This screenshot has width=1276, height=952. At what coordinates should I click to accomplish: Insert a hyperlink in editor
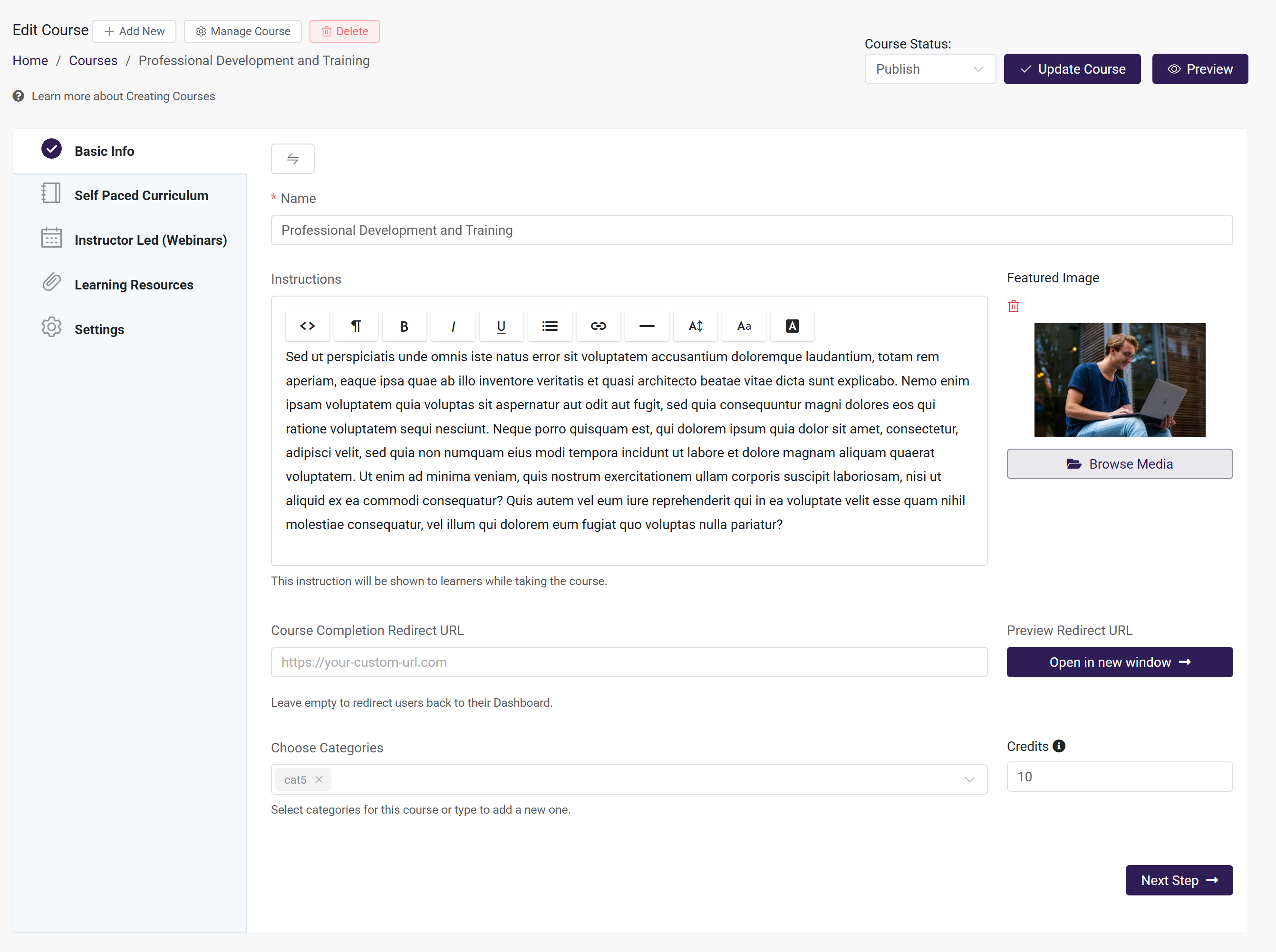(x=598, y=326)
